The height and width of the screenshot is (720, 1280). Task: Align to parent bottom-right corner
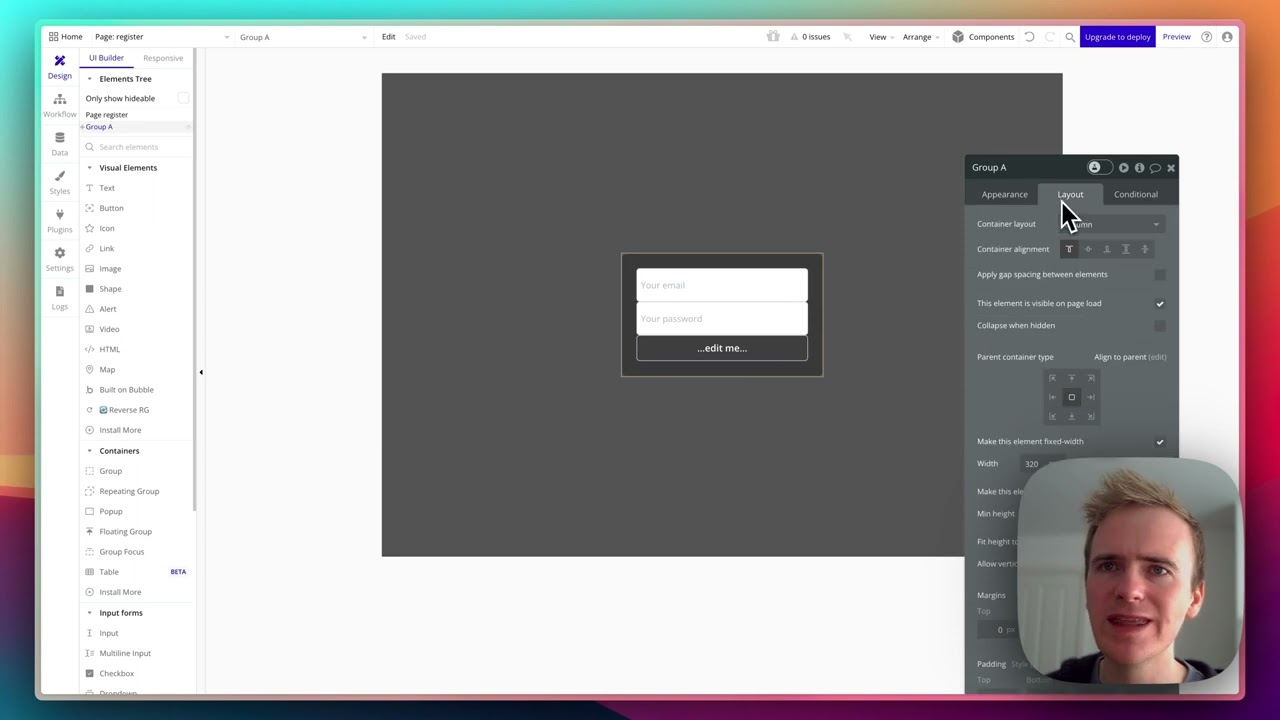[x=1091, y=416]
